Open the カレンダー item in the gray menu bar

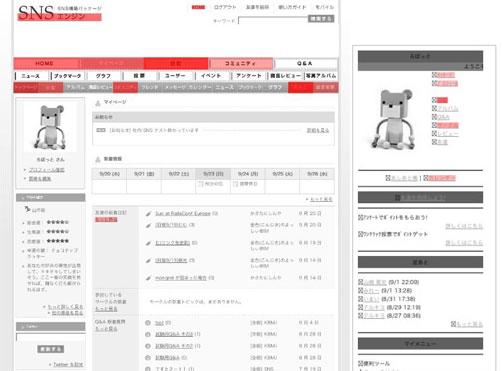tap(200, 87)
